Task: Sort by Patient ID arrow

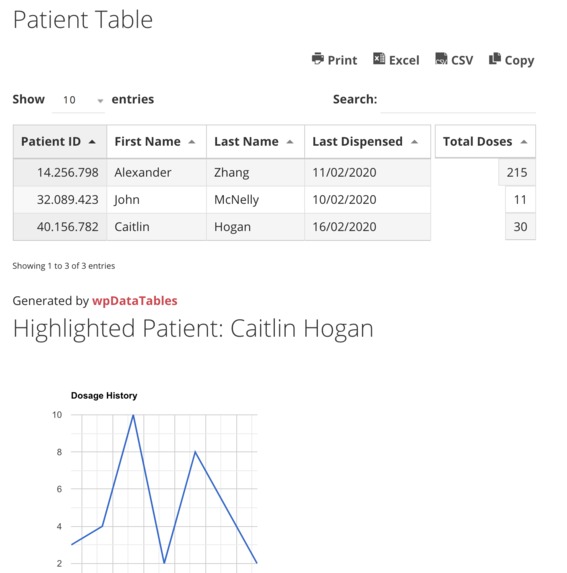Action: pos(92,142)
